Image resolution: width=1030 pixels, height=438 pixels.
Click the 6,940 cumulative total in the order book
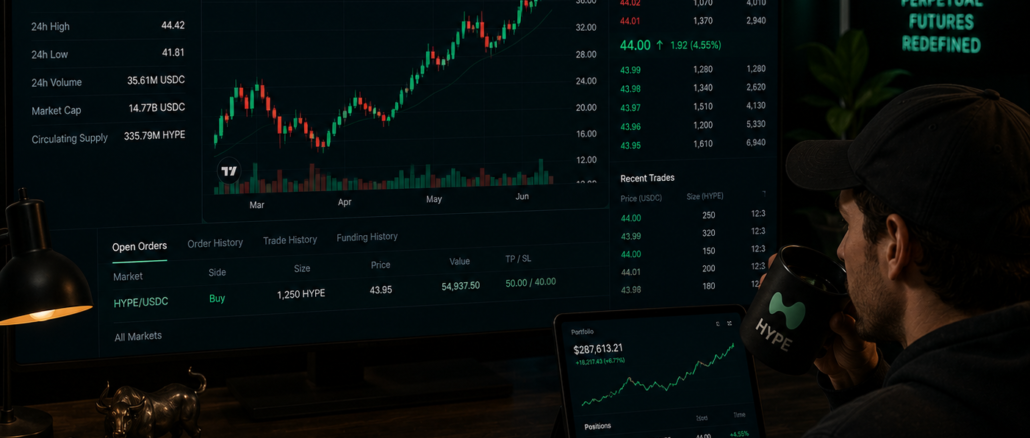pyautogui.click(x=756, y=143)
